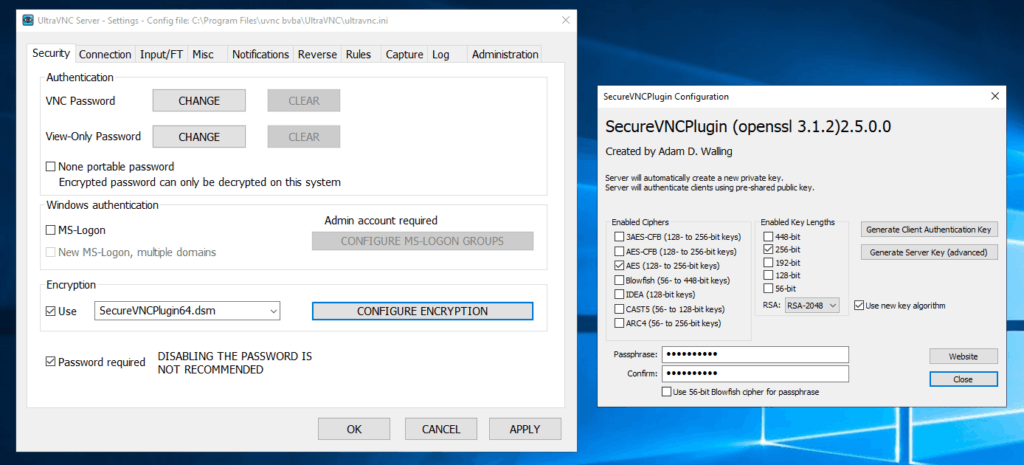Click CANCEL in UltraVNC settings
The image size is (1024, 465).
coord(441,429)
